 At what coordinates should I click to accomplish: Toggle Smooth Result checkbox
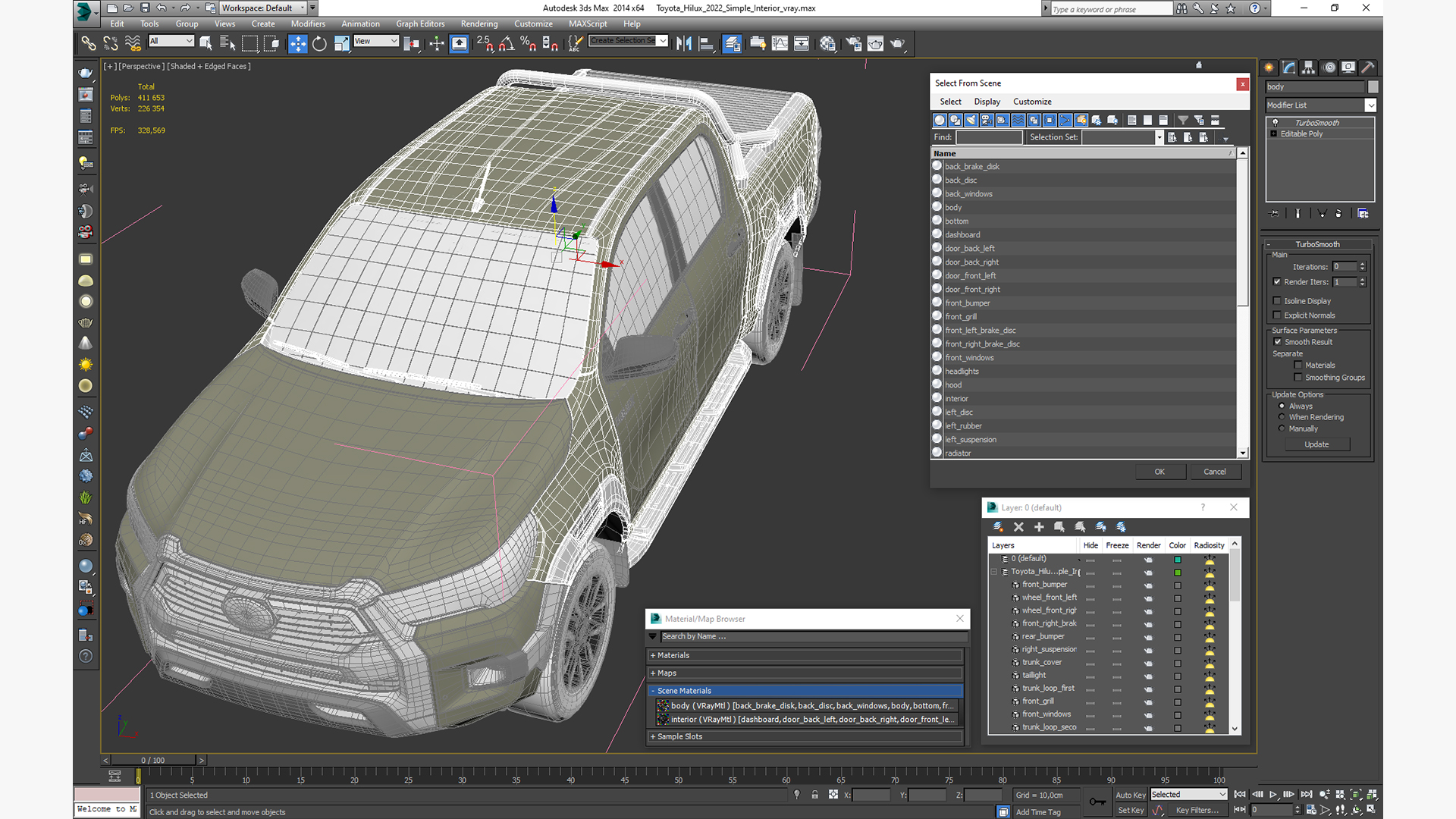pos(1278,342)
